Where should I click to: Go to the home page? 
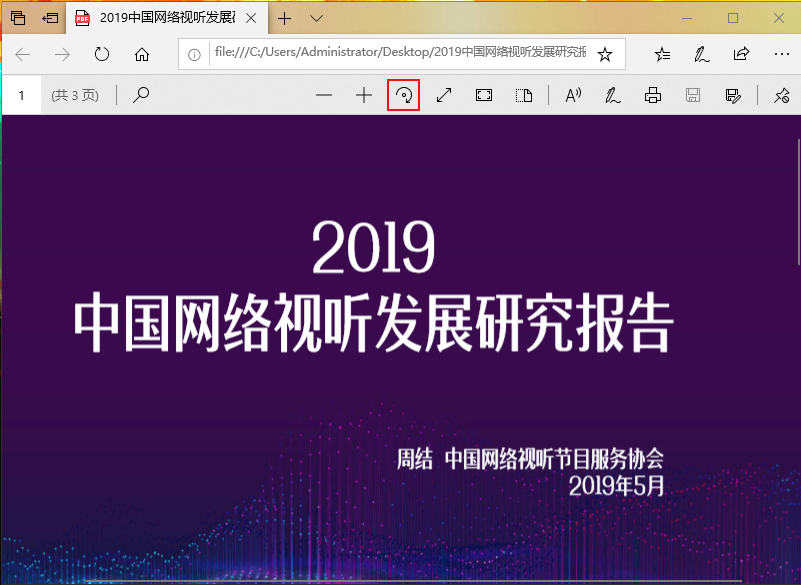[142, 54]
